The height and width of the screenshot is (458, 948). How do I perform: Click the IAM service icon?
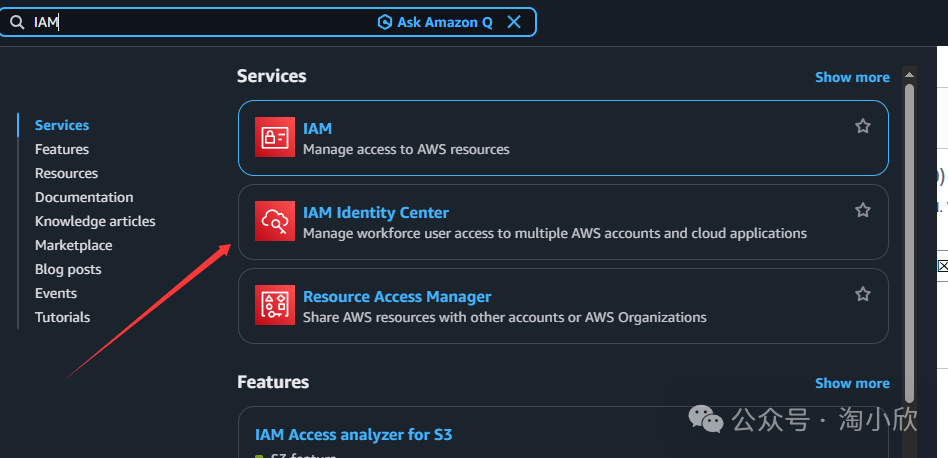(x=275, y=138)
